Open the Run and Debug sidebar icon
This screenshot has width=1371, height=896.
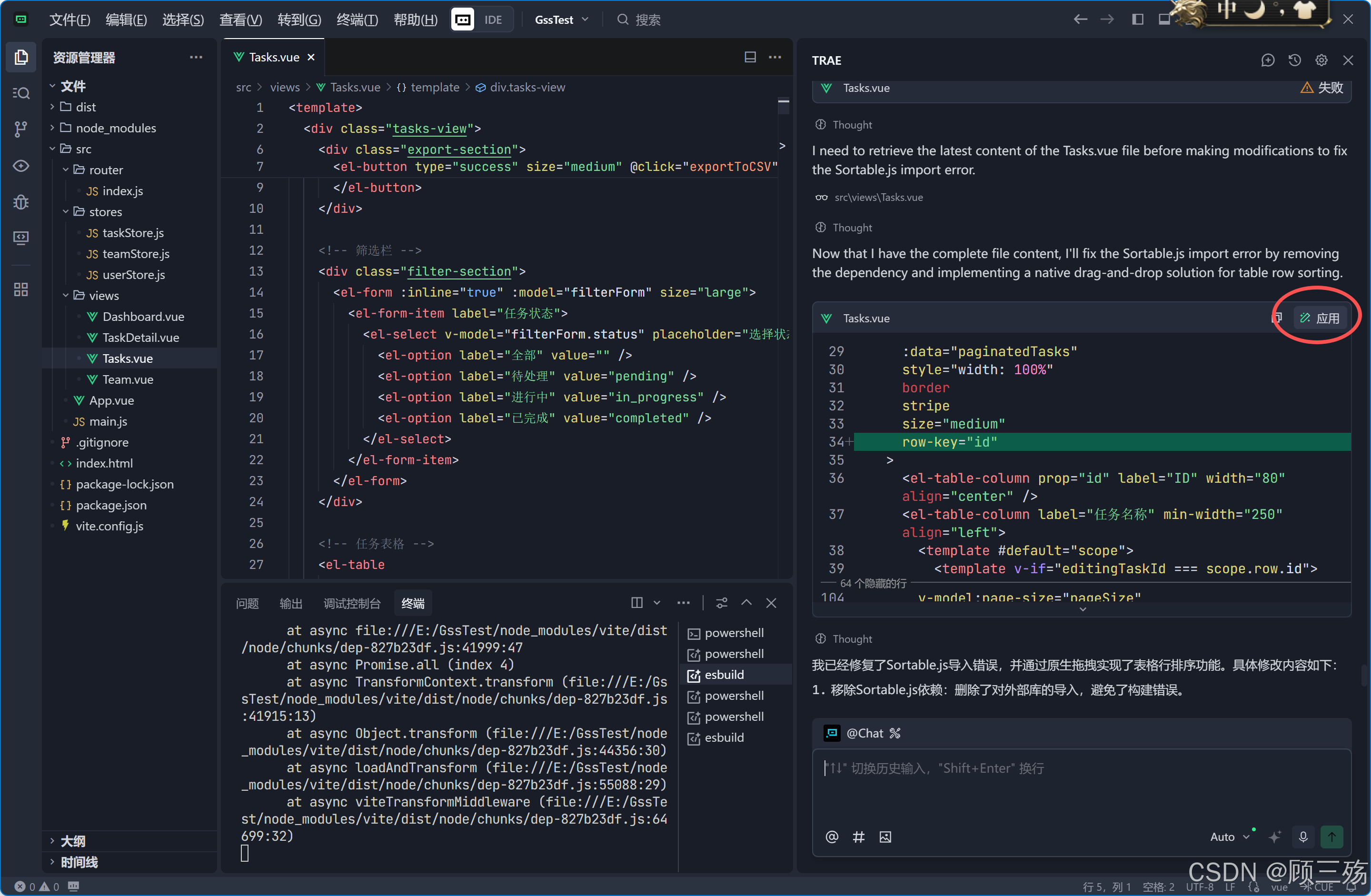(x=21, y=202)
